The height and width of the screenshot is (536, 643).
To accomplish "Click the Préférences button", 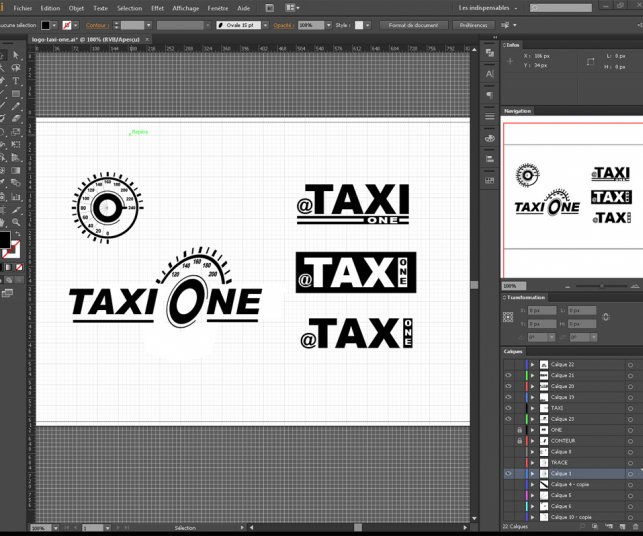I will point(473,24).
